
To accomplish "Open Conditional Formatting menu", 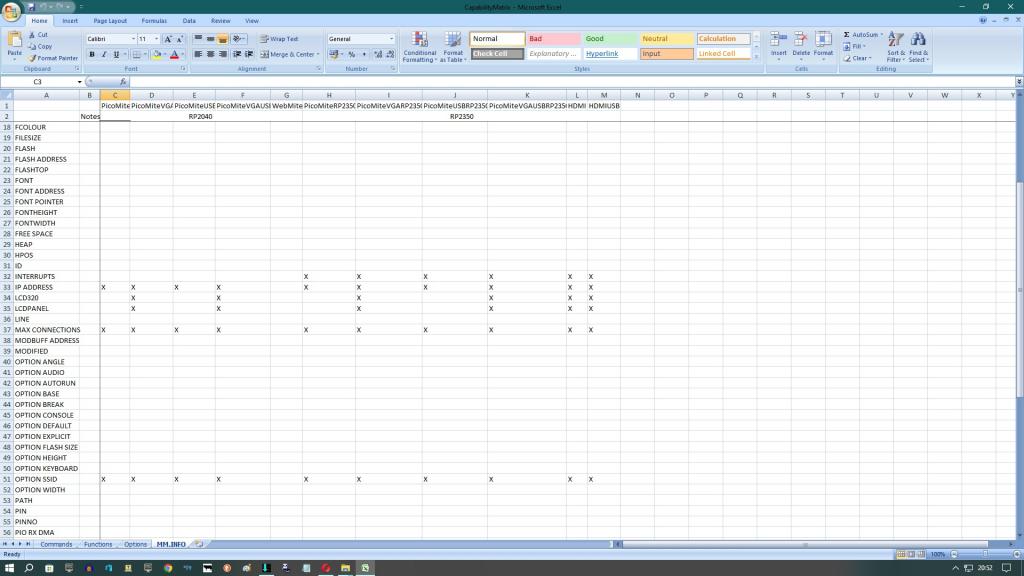I will [x=419, y=47].
